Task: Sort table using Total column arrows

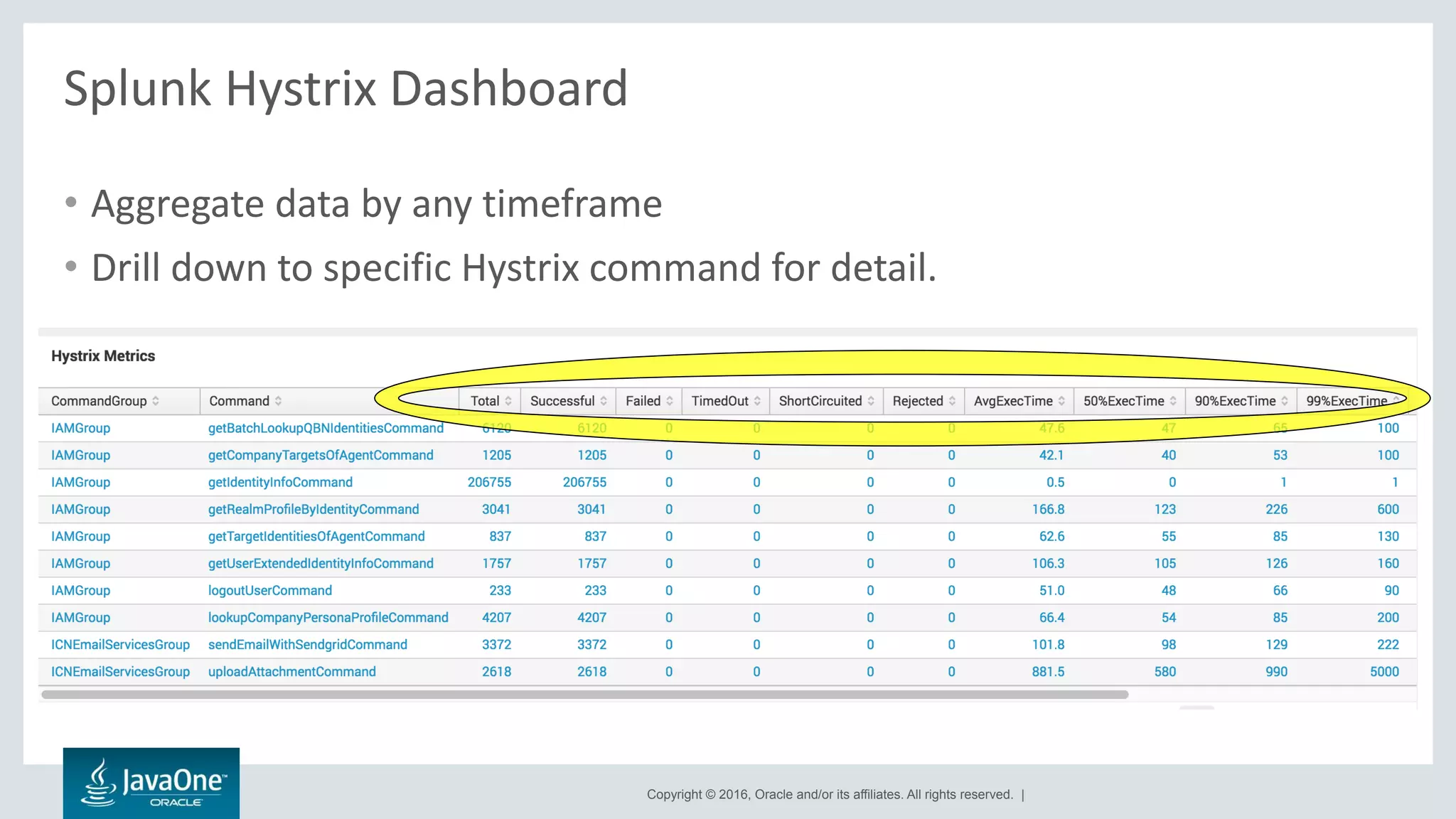Action: click(508, 401)
